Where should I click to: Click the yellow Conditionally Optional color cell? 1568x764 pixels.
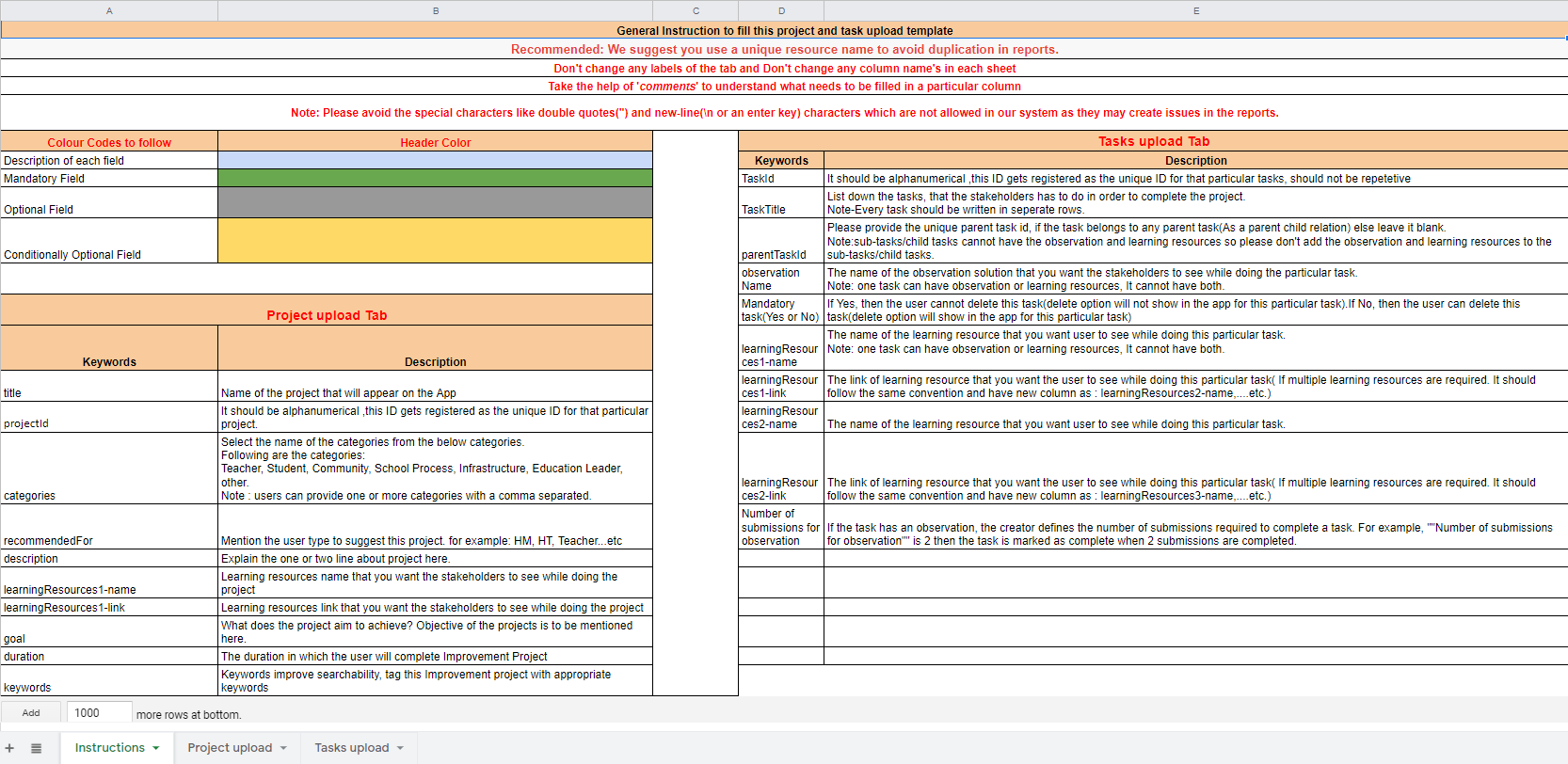(435, 241)
